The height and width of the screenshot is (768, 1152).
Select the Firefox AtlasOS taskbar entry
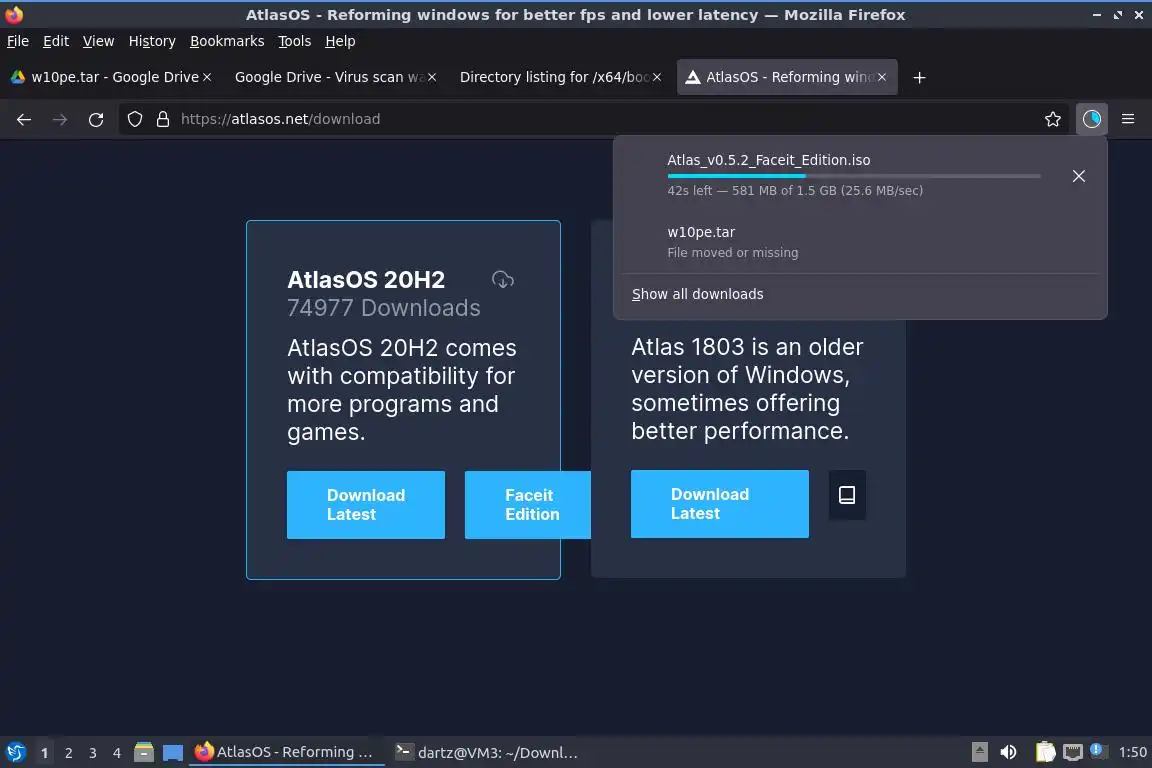pyautogui.click(x=287, y=752)
